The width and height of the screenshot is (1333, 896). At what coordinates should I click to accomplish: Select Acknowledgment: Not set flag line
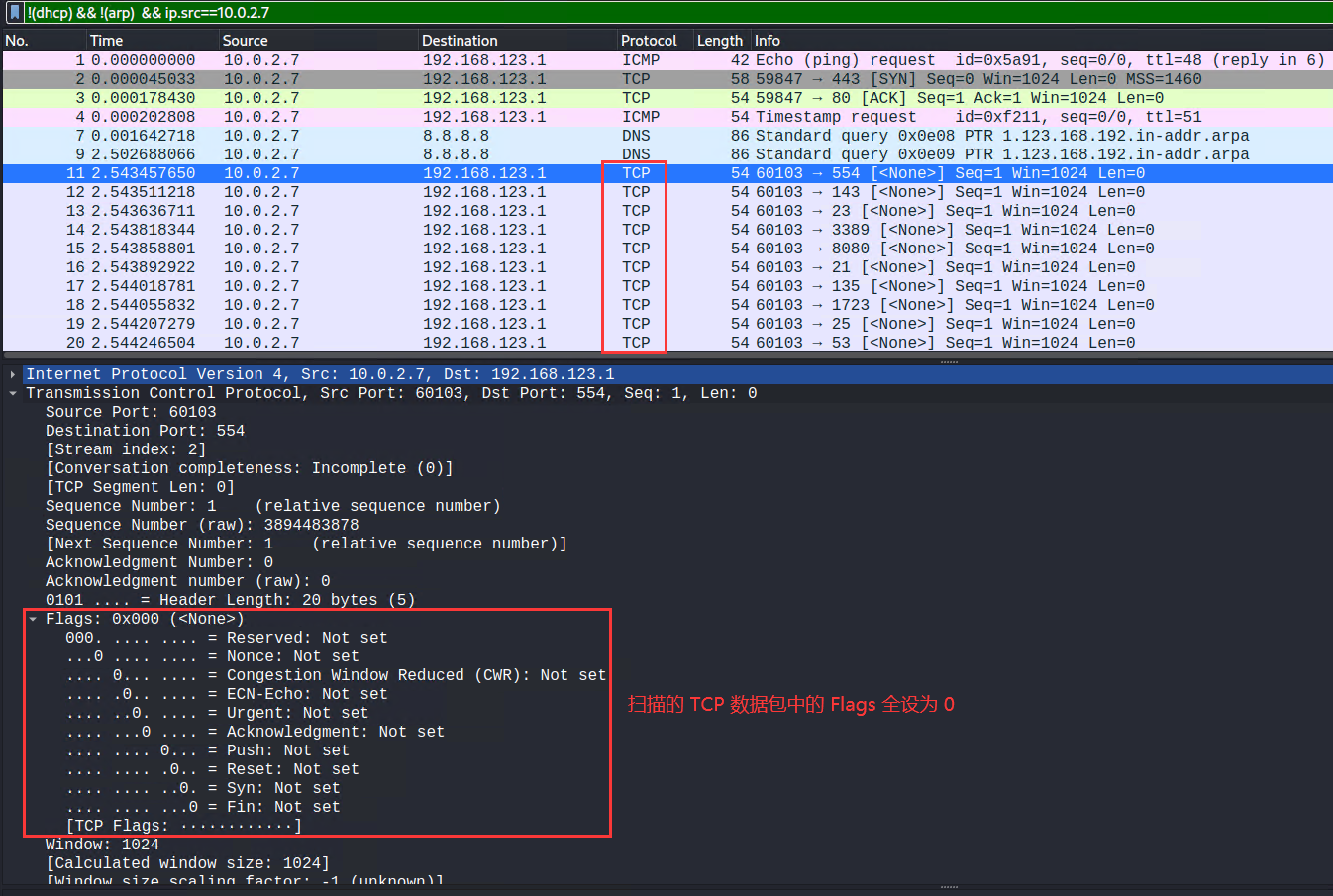click(256, 732)
